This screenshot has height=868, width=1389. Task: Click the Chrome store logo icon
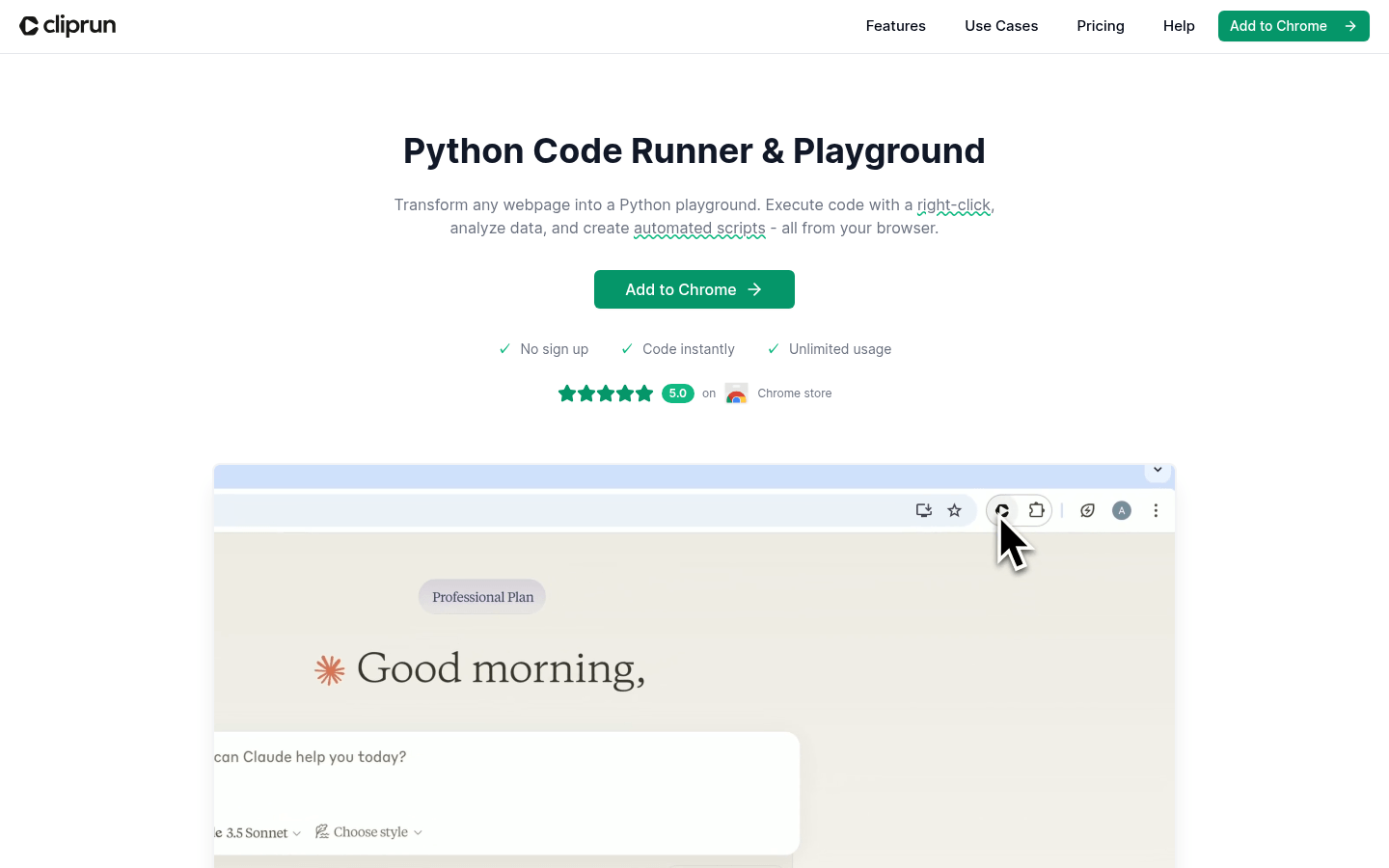click(x=736, y=393)
